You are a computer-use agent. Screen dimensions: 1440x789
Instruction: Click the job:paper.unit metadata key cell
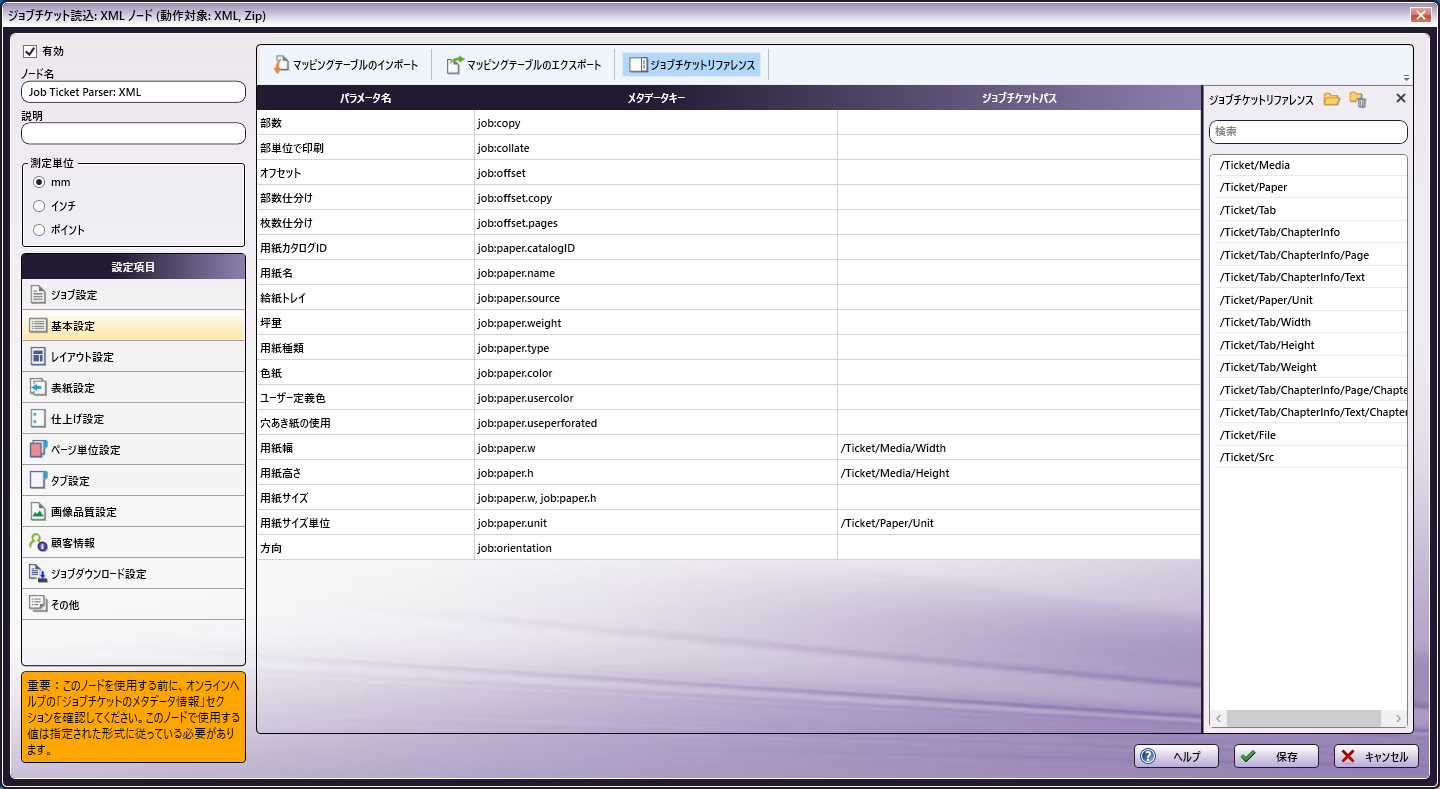click(x=656, y=523)
